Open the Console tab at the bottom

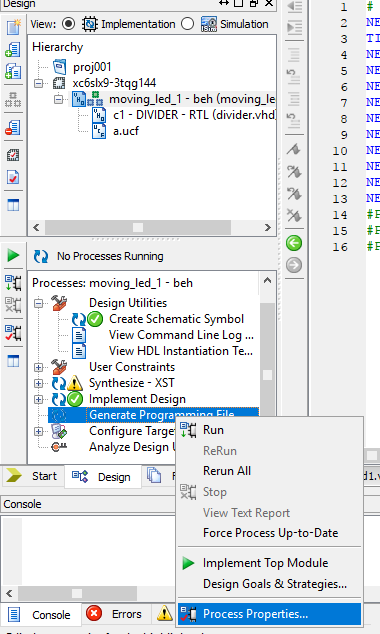[40, 615]
